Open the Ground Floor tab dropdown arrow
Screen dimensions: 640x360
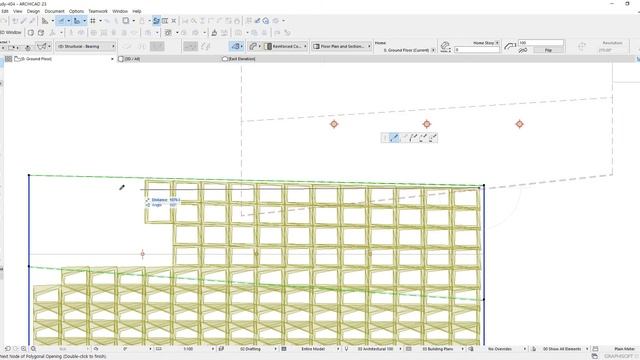[112, 59]
